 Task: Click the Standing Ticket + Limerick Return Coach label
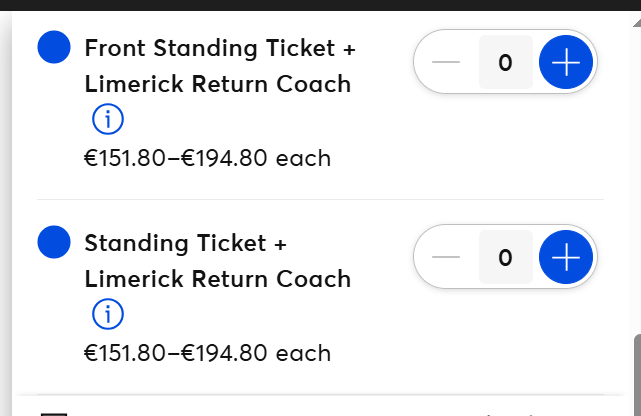pyautogui.click(x=218, y=261)
